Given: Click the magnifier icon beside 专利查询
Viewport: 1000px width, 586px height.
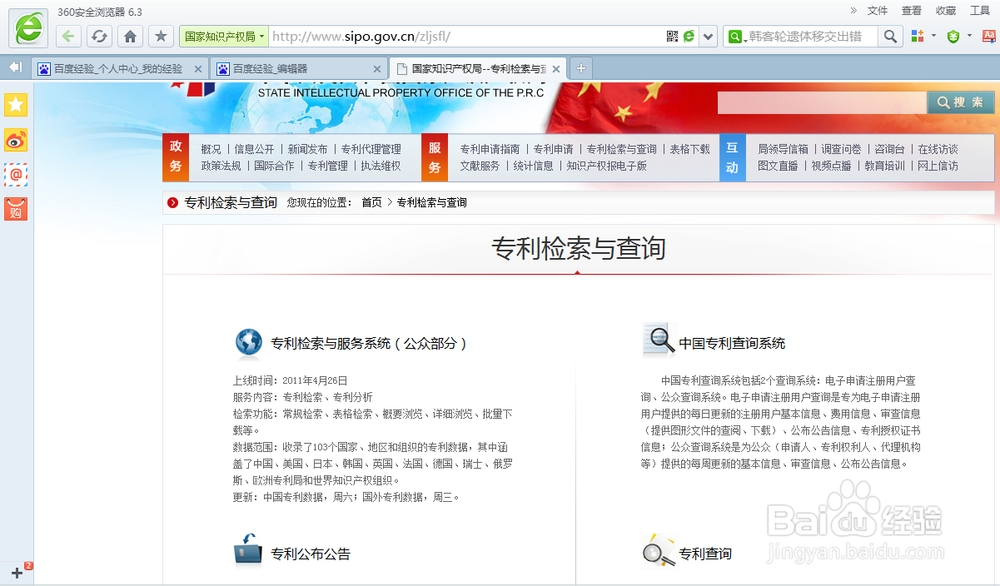Looking at the screenshot, I should coord(659,550).
